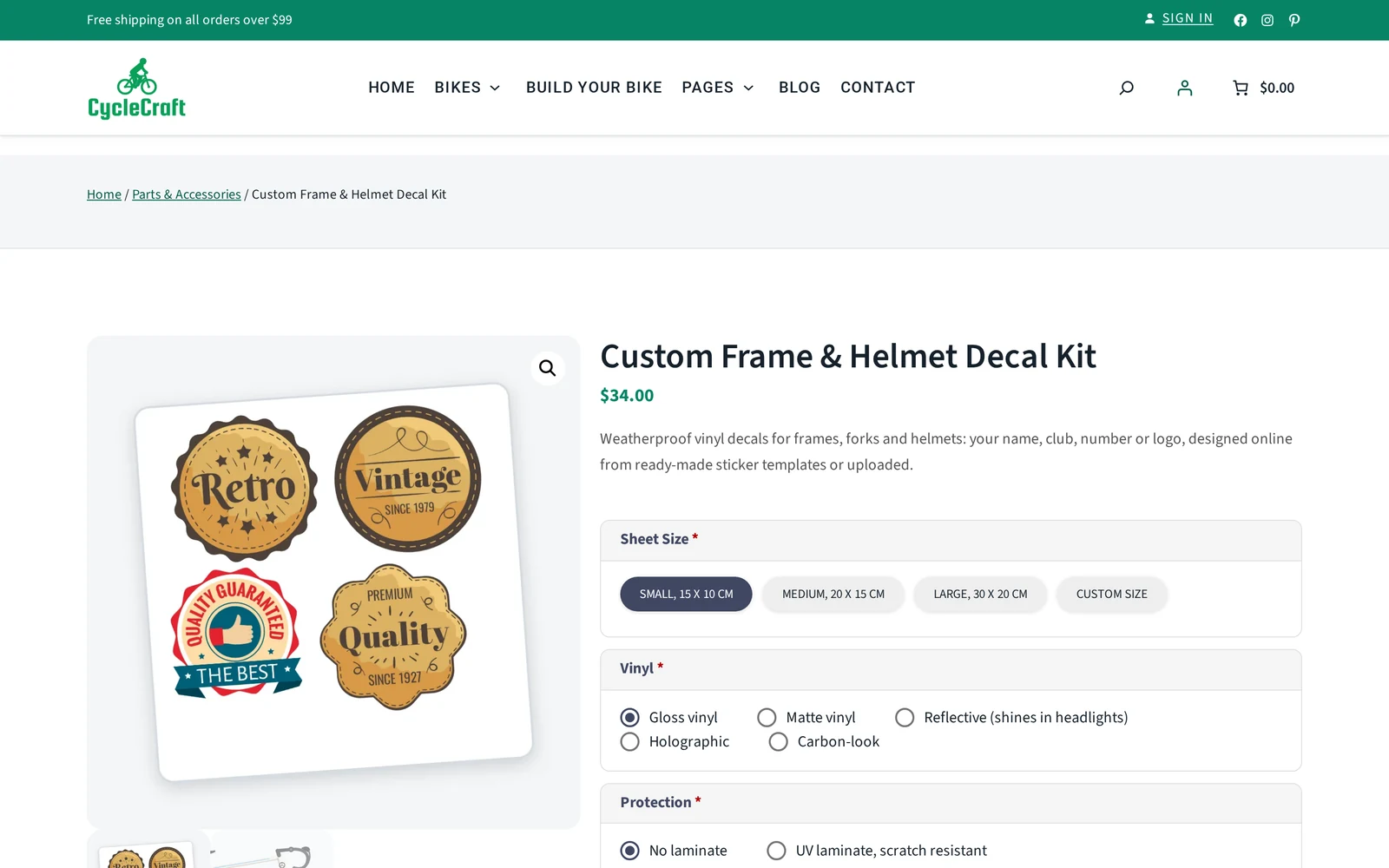Viewport: 1389px width, 868px height.
Task: Open Build Your Bike page
Action: pyautogui.click(x=594, y=88)
